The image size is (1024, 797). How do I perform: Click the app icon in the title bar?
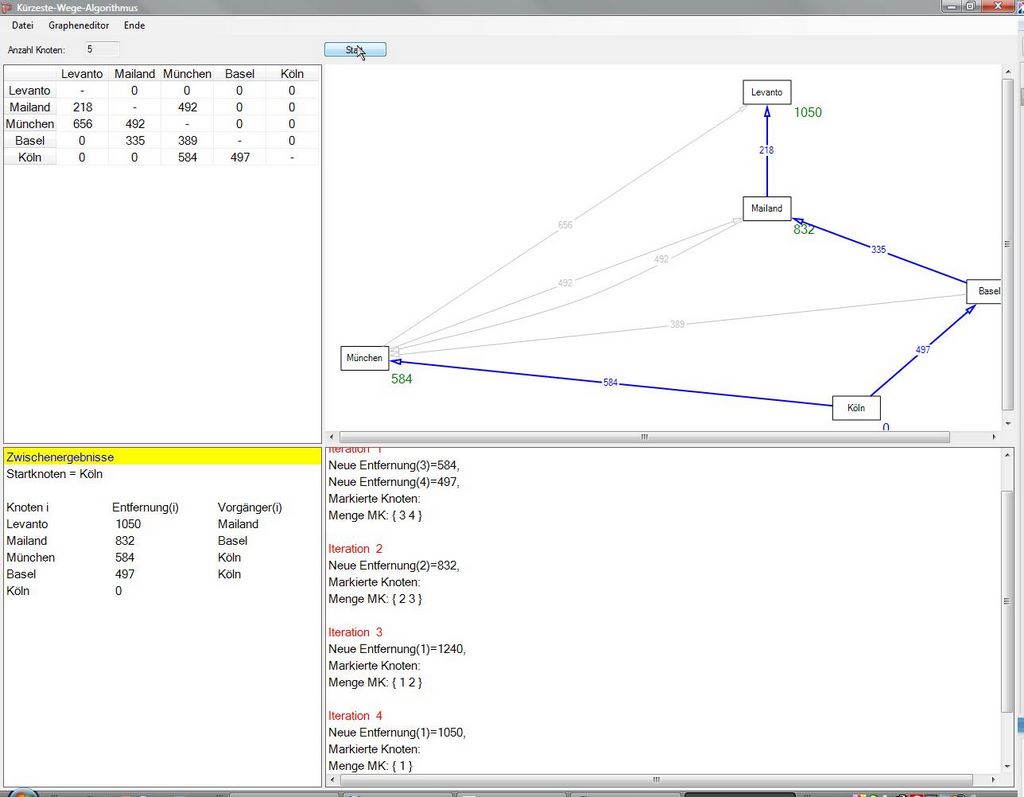click(7, 7)
